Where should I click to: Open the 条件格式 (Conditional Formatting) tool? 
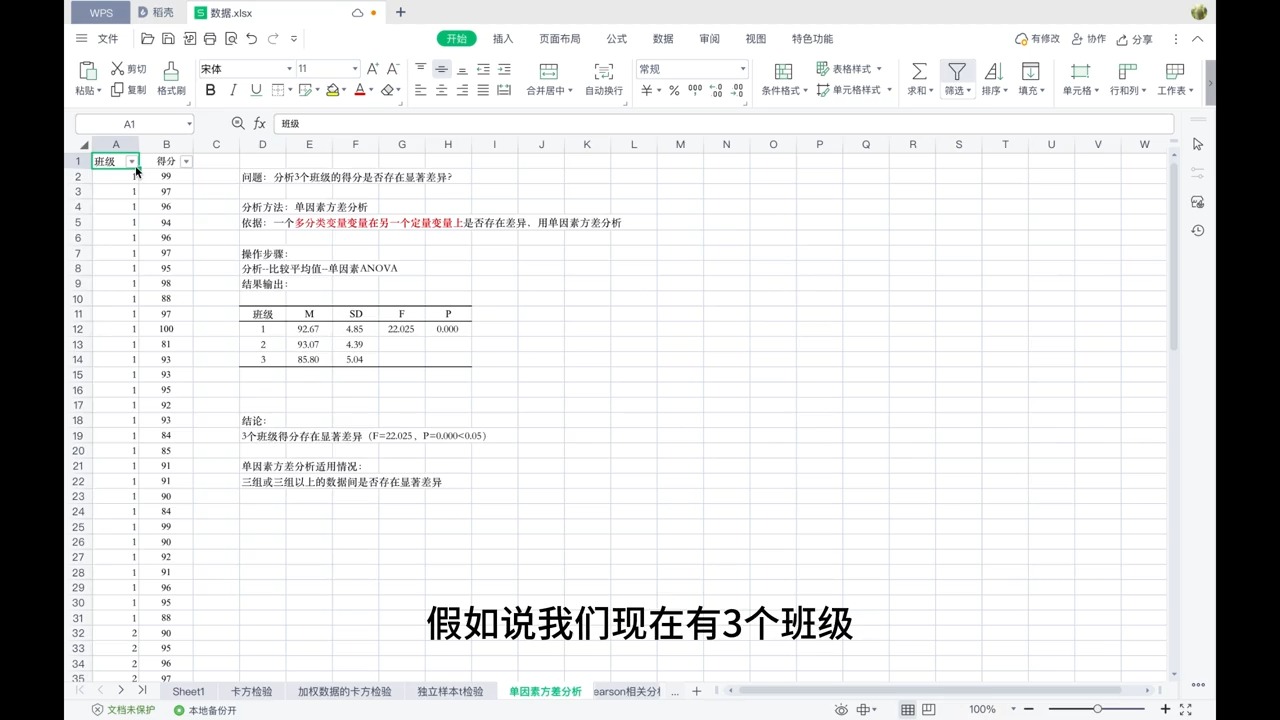[782, 78]
